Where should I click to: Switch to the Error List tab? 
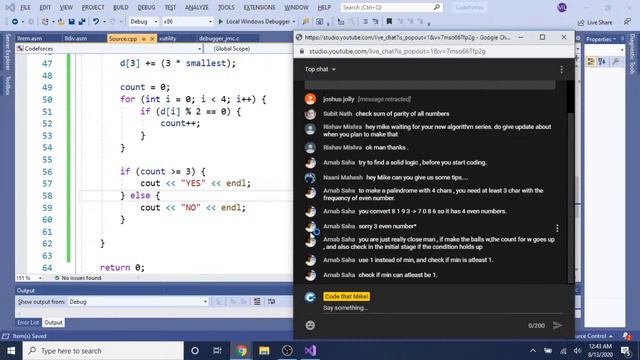(28, 322)
